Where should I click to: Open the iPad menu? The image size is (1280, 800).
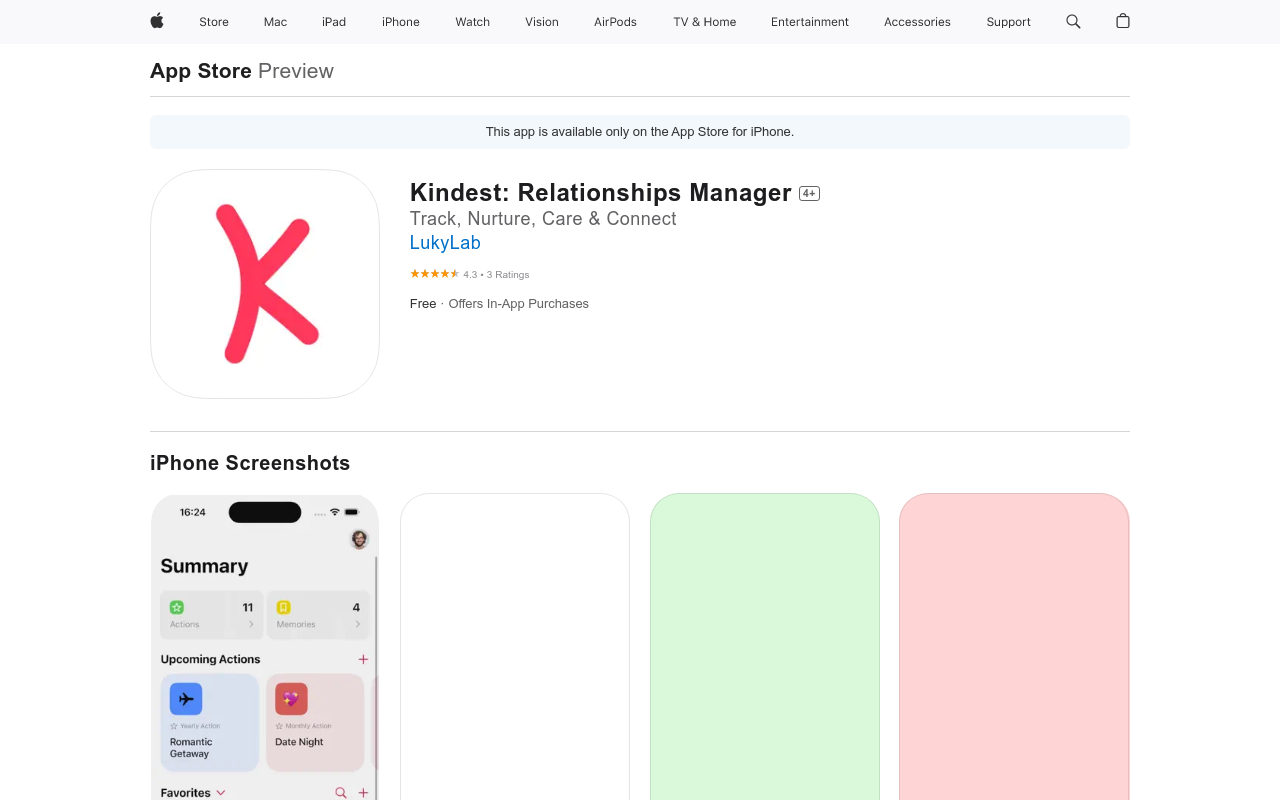click(334, 22)
